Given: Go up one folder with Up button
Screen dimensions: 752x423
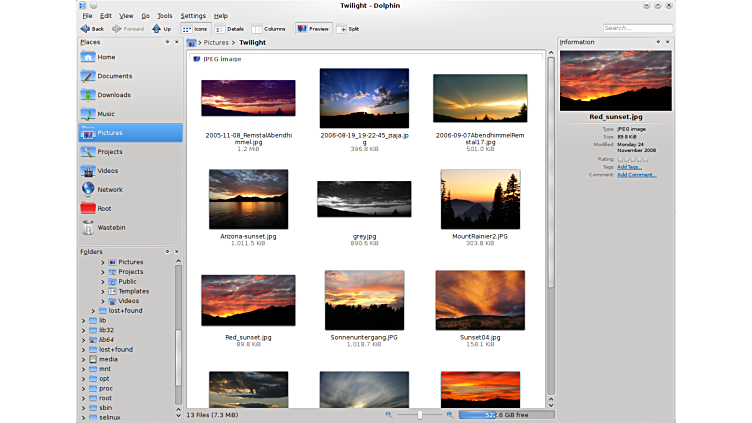Looking at the screenshot, I should pyautogui.click(x=161, y=29).
